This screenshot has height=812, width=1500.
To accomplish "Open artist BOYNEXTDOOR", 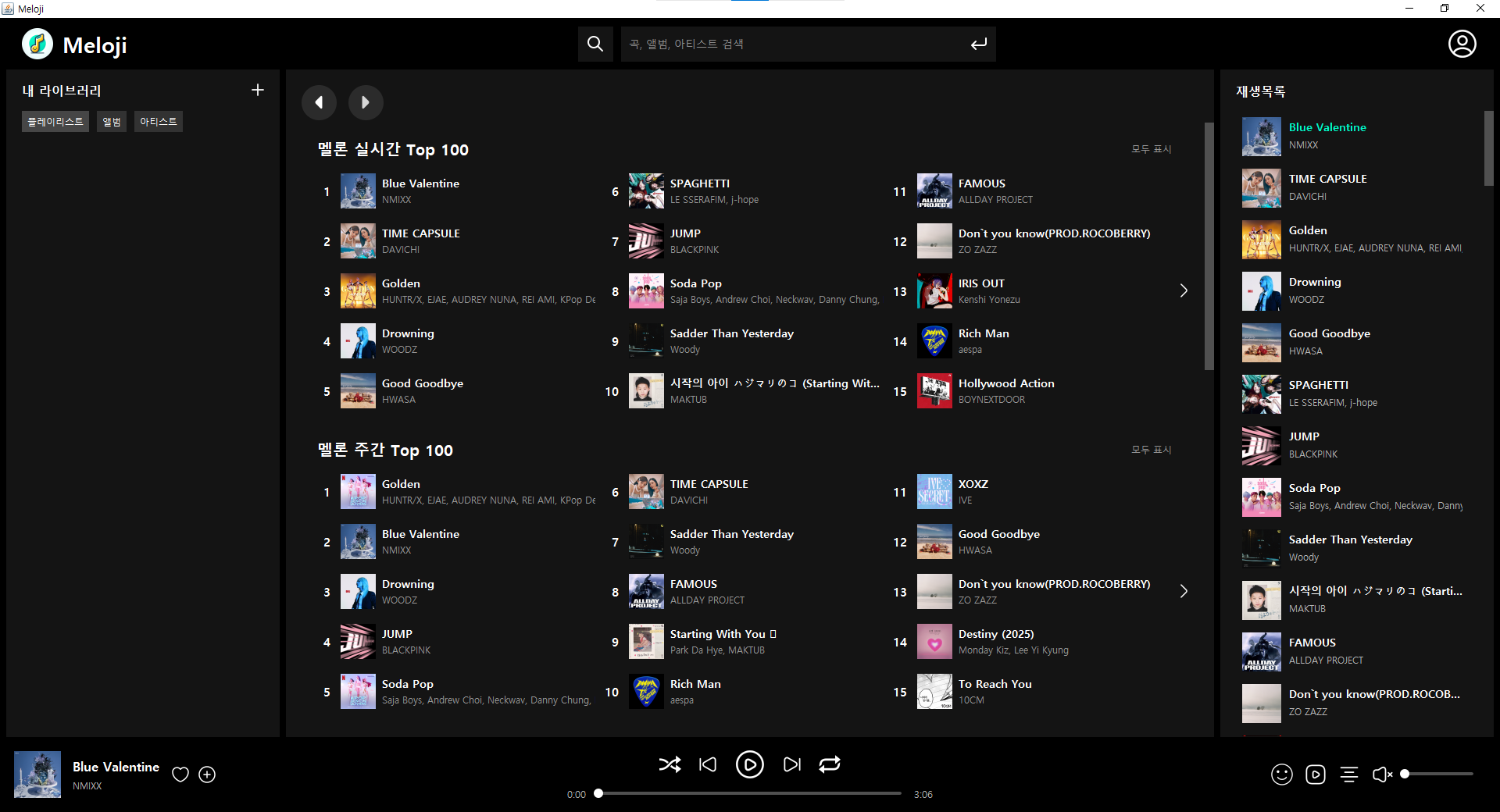I will pos(991,400).
